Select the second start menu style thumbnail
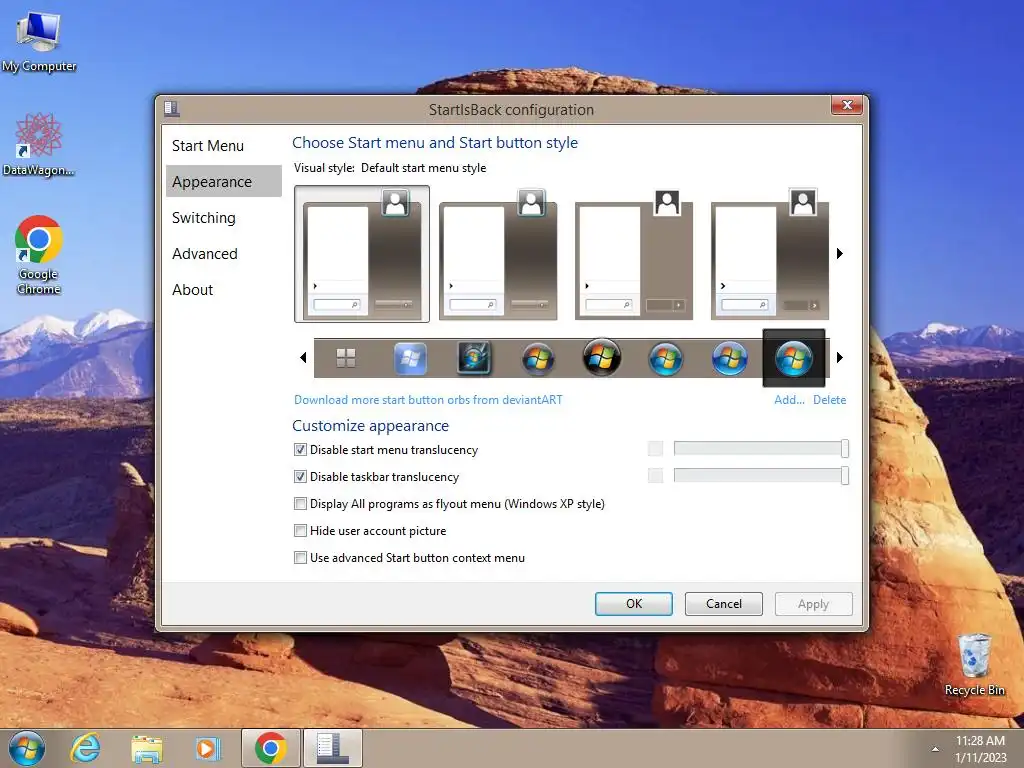Screen dimensions: 1024x768 (x=498, y=254)
